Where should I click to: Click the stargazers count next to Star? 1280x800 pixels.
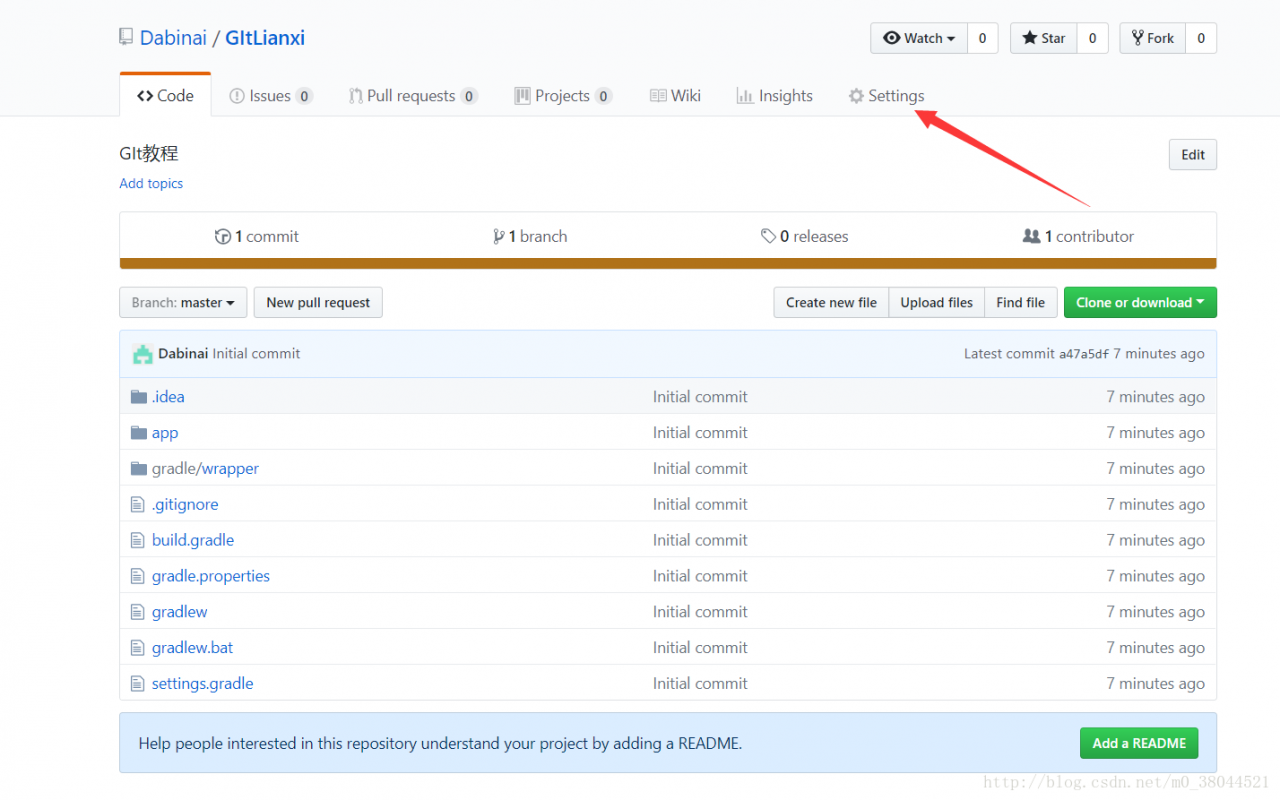tap(1092, 38)
